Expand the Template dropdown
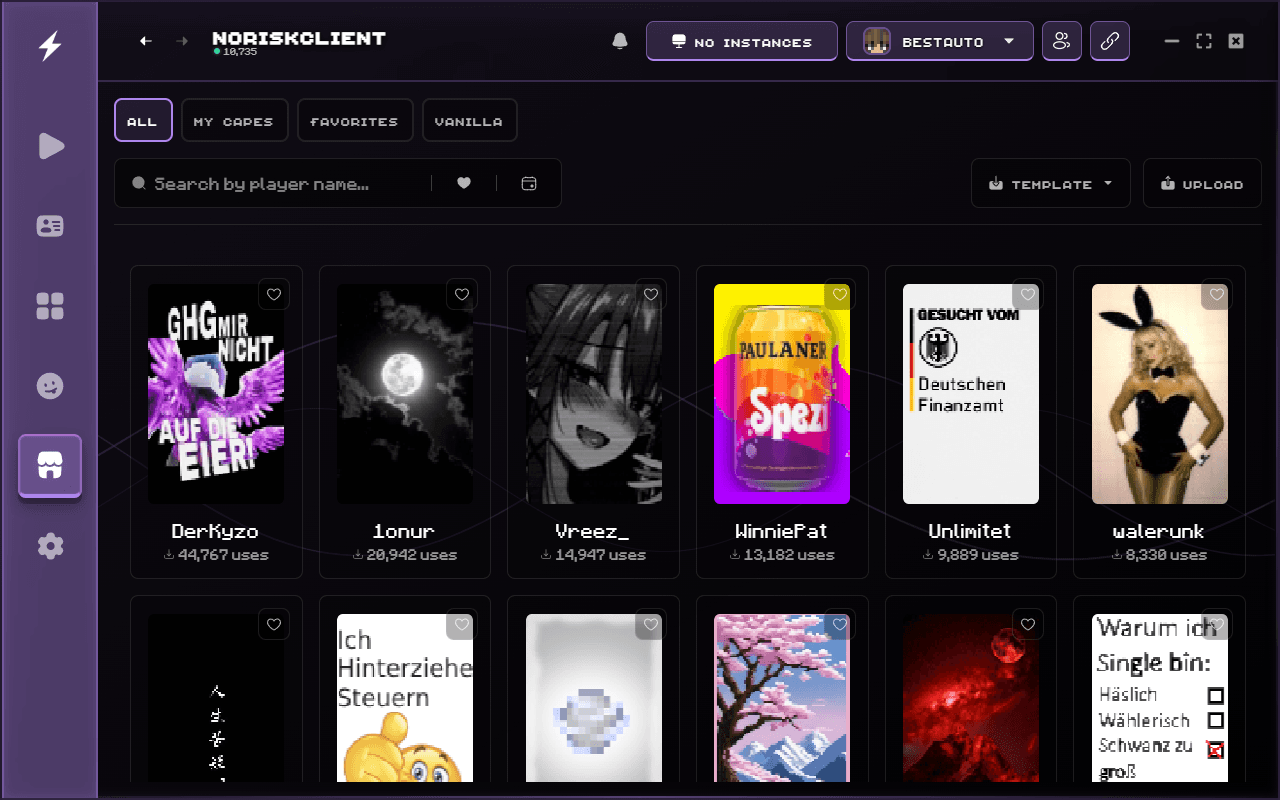The image size is (1280, 800). point(1051,183)
